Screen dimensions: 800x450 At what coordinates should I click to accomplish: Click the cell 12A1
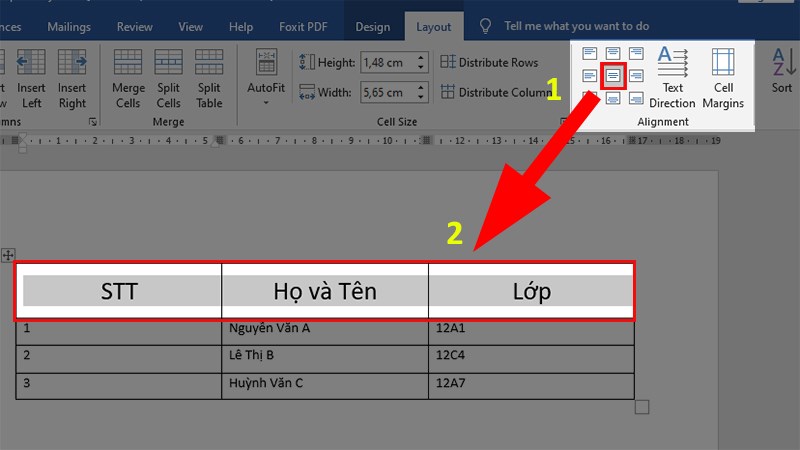[531, 332]
